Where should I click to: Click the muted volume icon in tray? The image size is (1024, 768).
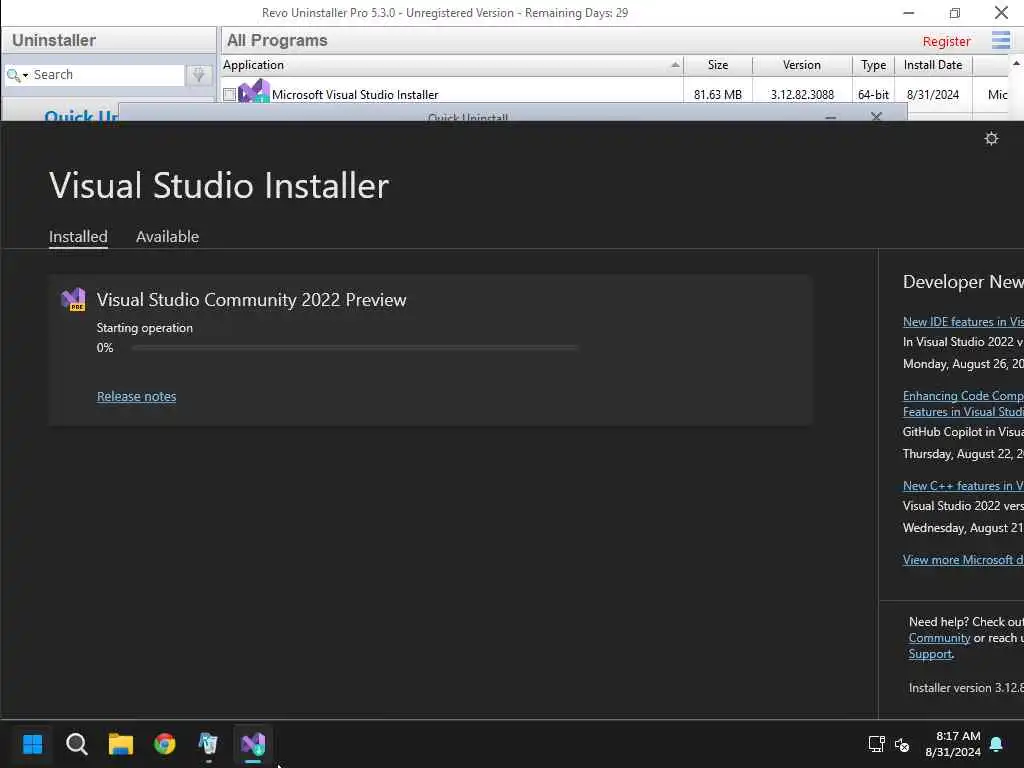(902, 744)
